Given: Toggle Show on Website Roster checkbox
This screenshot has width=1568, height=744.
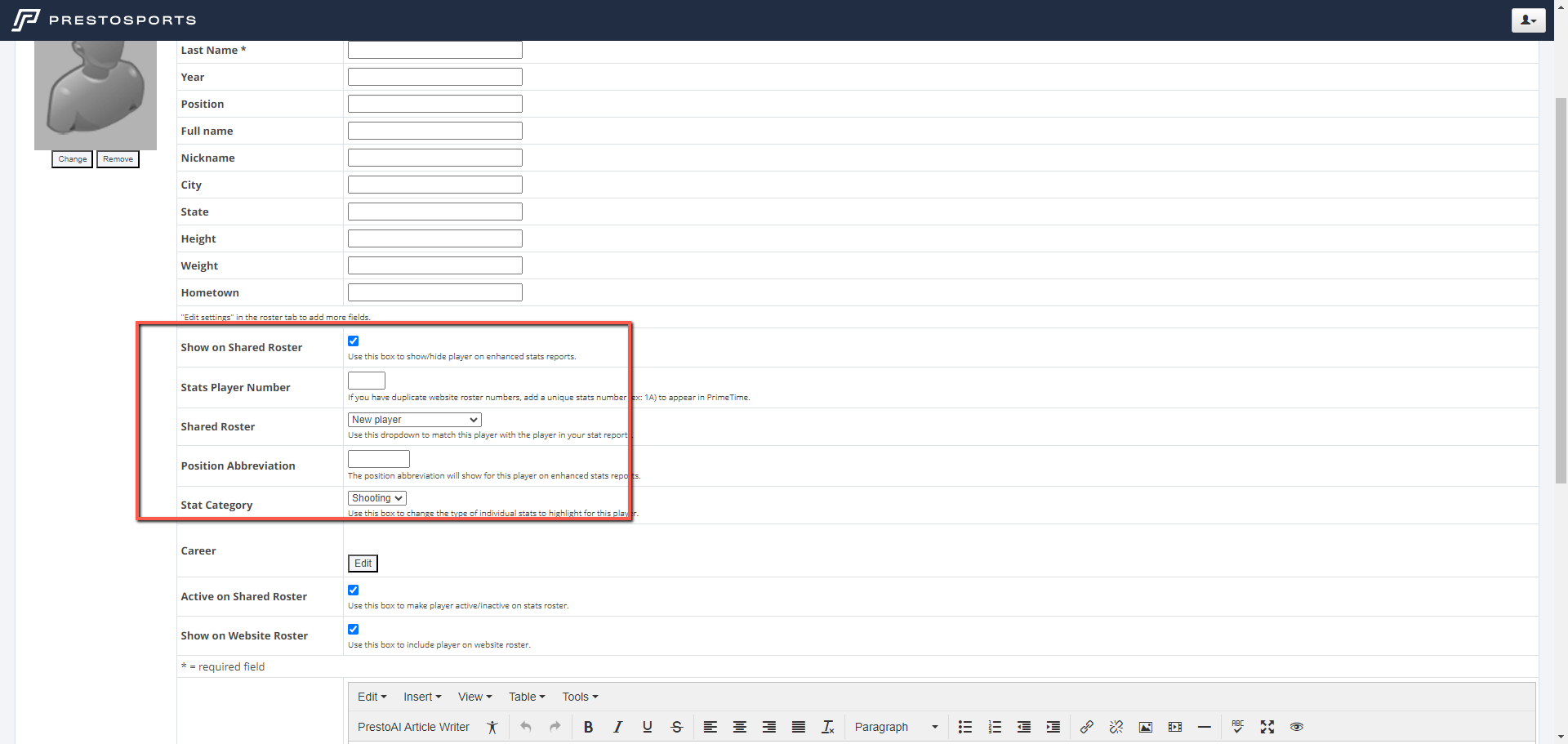Looking at the screenshot, I should (x=354, y=630).
